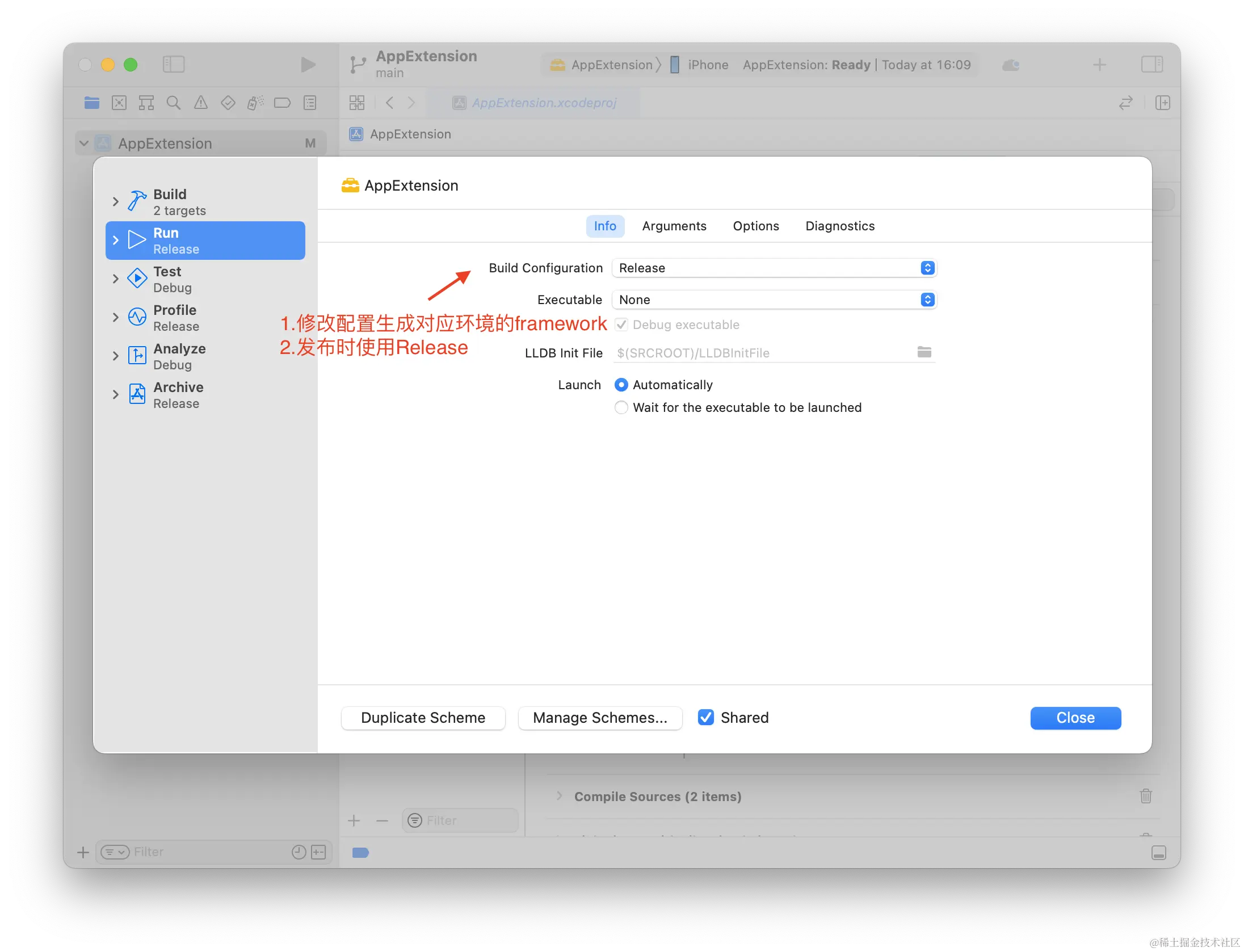Click the Manage Schemes button
This screenshot has height=952, width=1244.
pos(600,718)
